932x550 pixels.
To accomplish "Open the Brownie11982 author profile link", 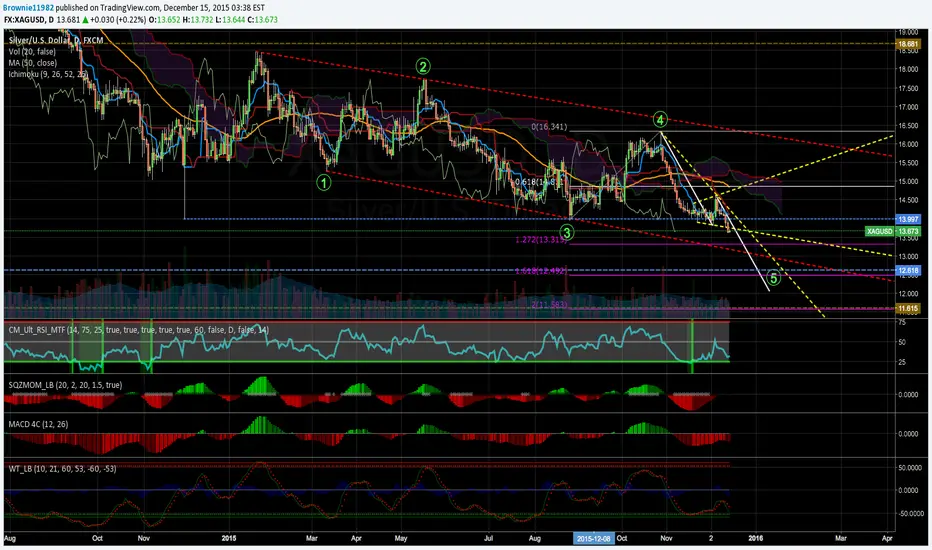I will pyautogui.click(x=29, y=8).
